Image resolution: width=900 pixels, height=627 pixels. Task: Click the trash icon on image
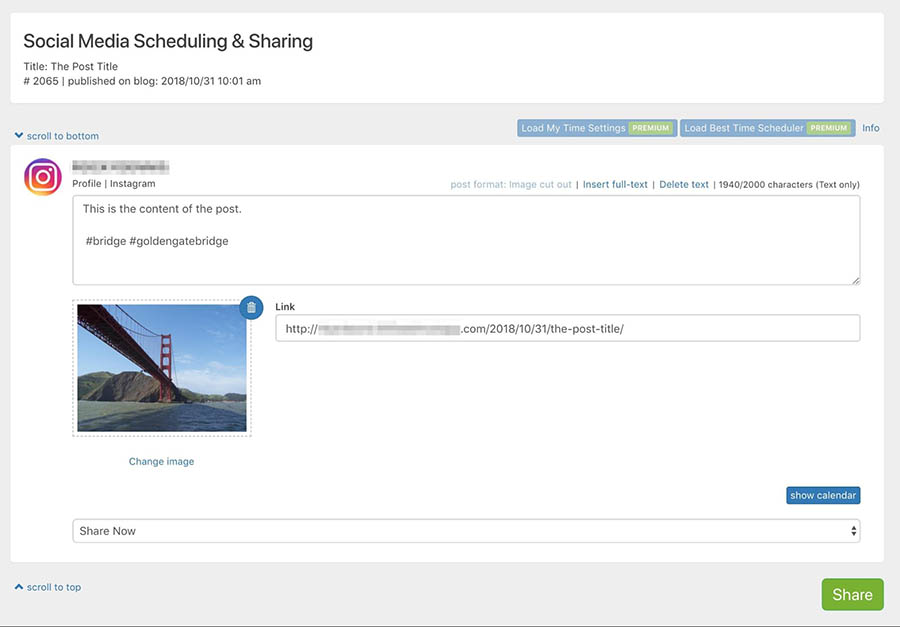252,307
